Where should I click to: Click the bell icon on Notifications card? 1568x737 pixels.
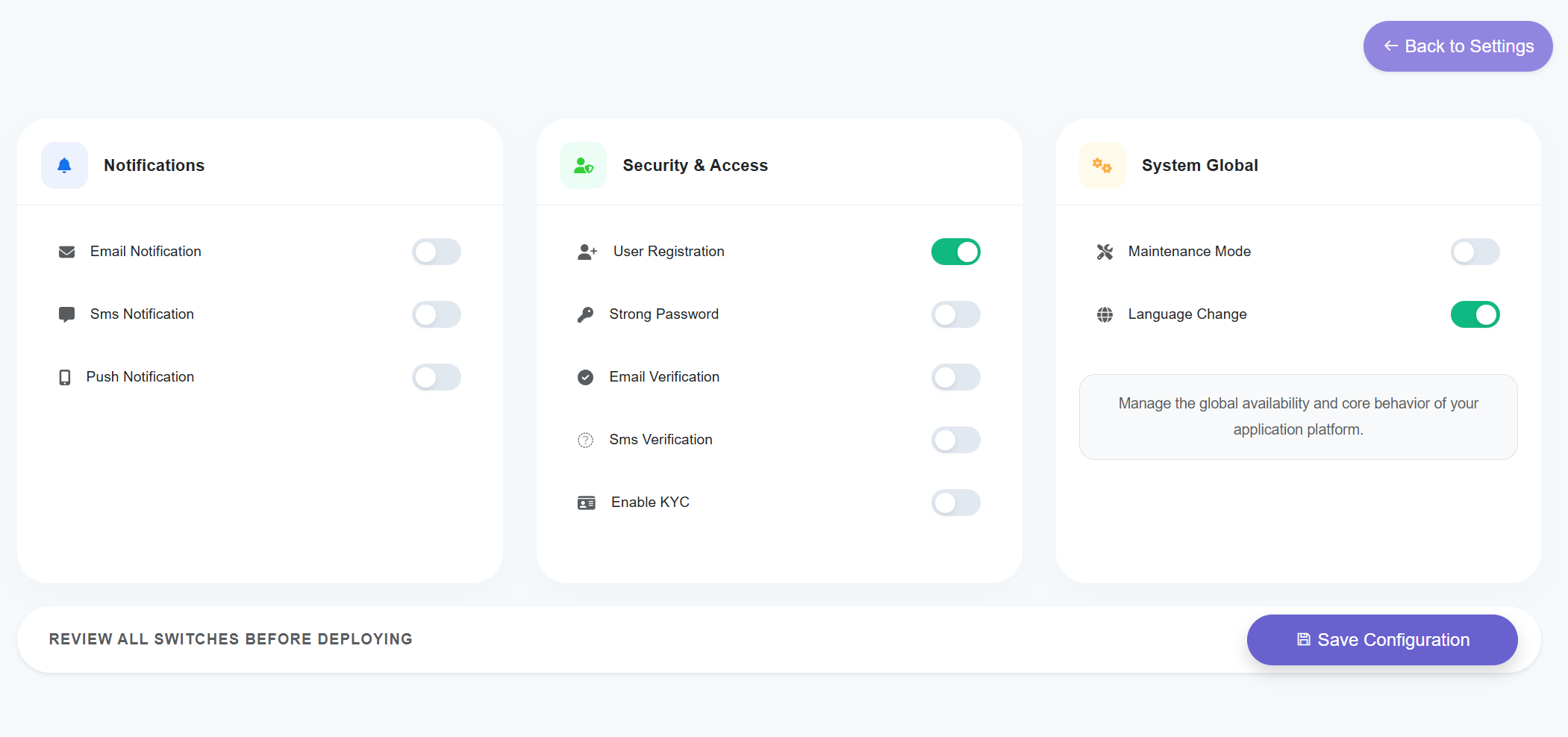coord(64,165)
